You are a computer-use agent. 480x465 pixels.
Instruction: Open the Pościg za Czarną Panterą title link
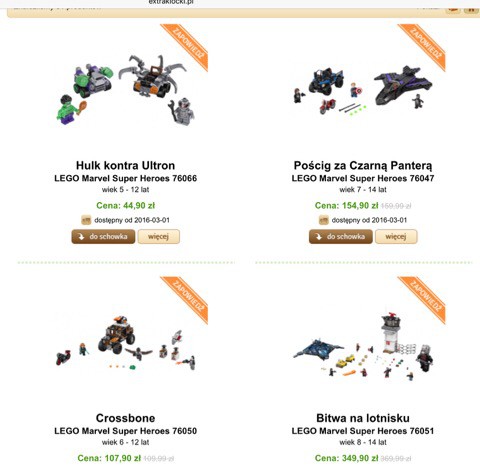coord(363,165)
